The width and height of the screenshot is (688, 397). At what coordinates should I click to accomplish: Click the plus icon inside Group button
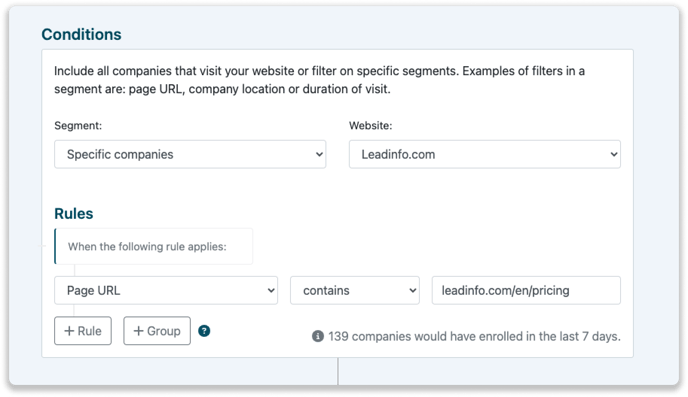139,331
